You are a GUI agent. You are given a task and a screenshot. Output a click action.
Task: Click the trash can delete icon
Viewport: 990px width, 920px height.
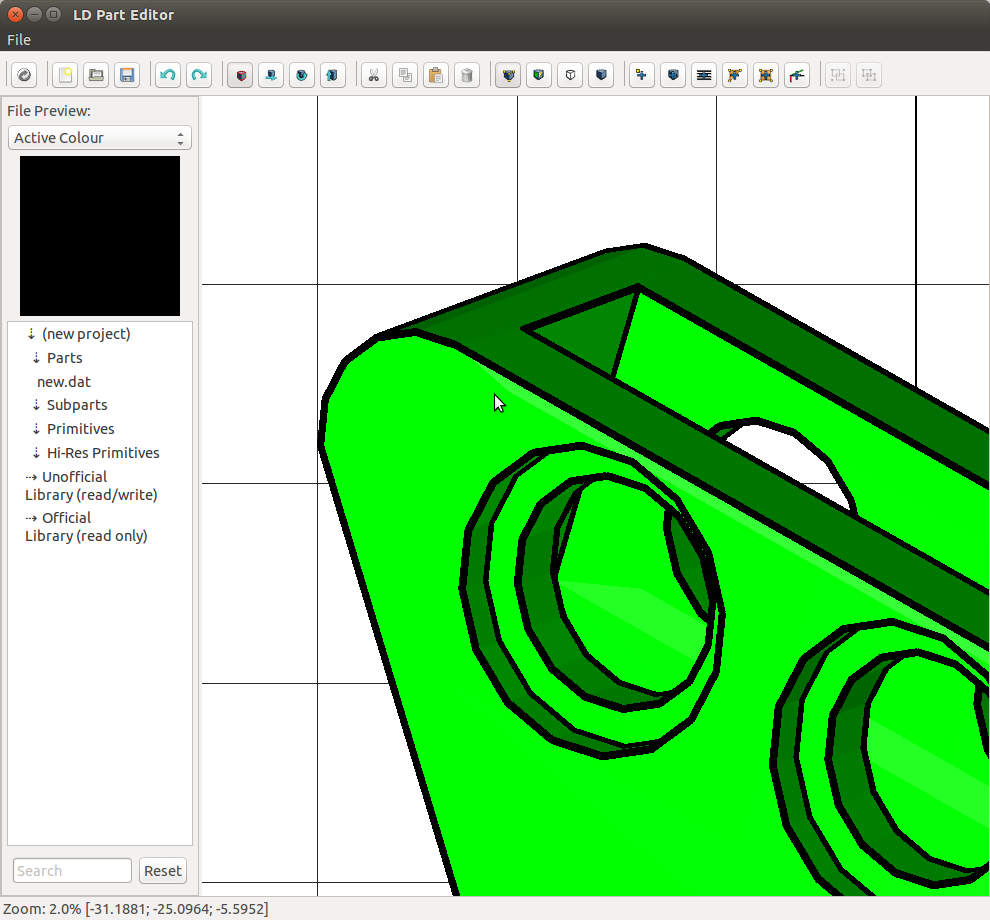click(466, 75)
